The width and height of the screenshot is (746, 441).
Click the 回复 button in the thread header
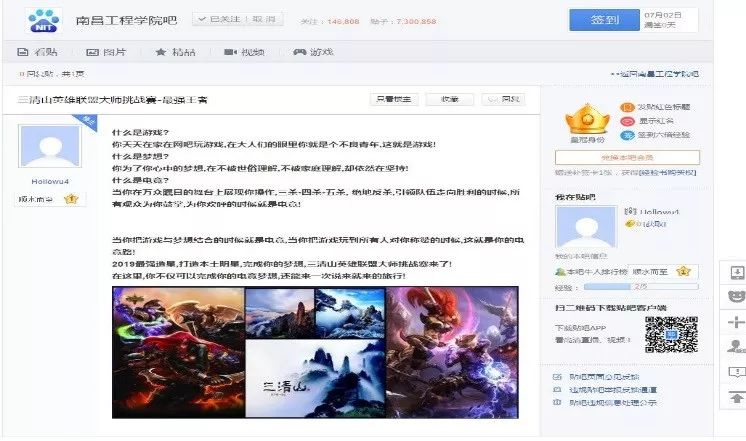(504, 99)
